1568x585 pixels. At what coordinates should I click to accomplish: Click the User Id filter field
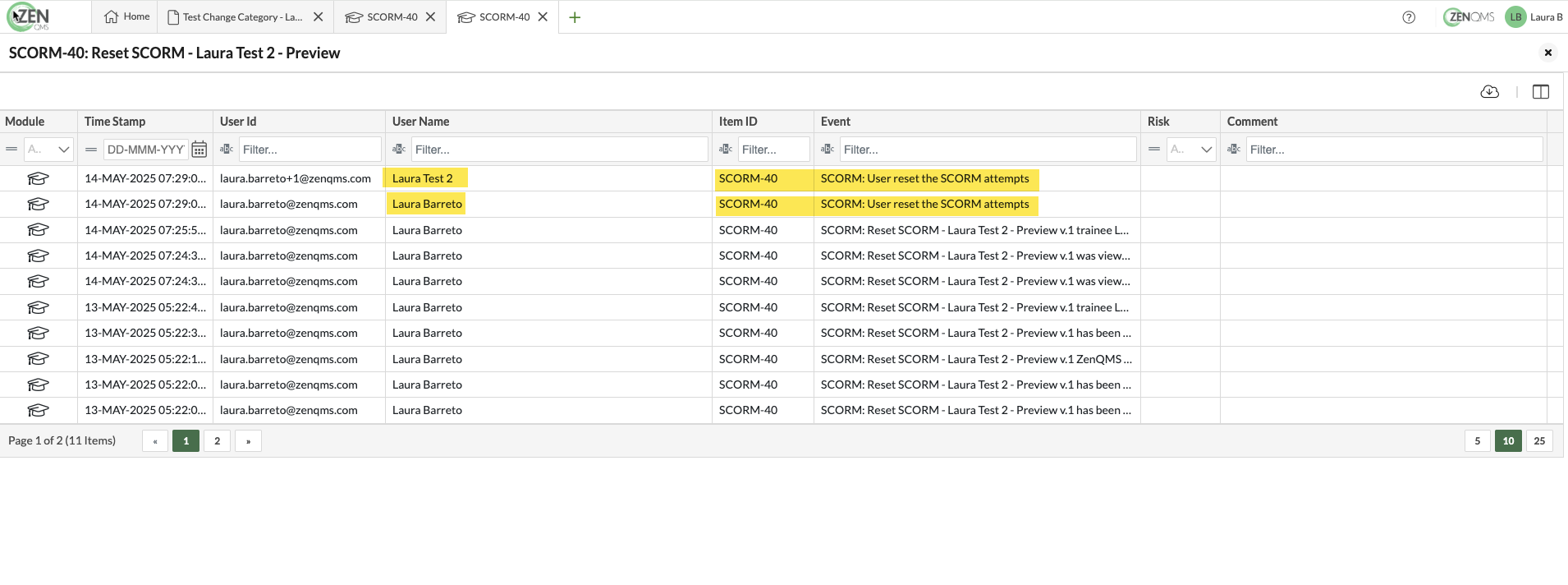click(310, 150)
